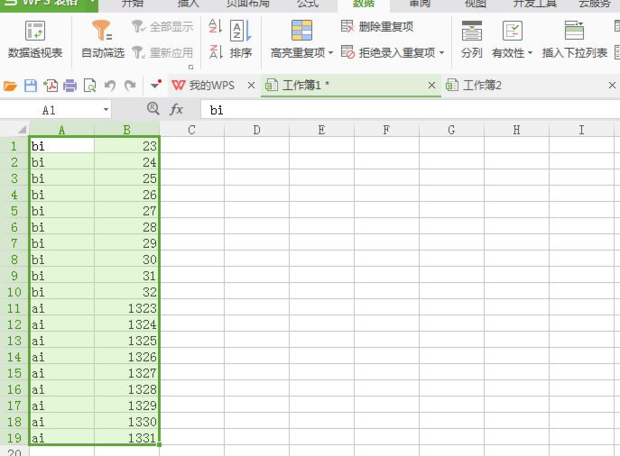Viewport: 620px width, 456px height.
Task: Click cell B17 with value 1329
Action: click(127, 405)
